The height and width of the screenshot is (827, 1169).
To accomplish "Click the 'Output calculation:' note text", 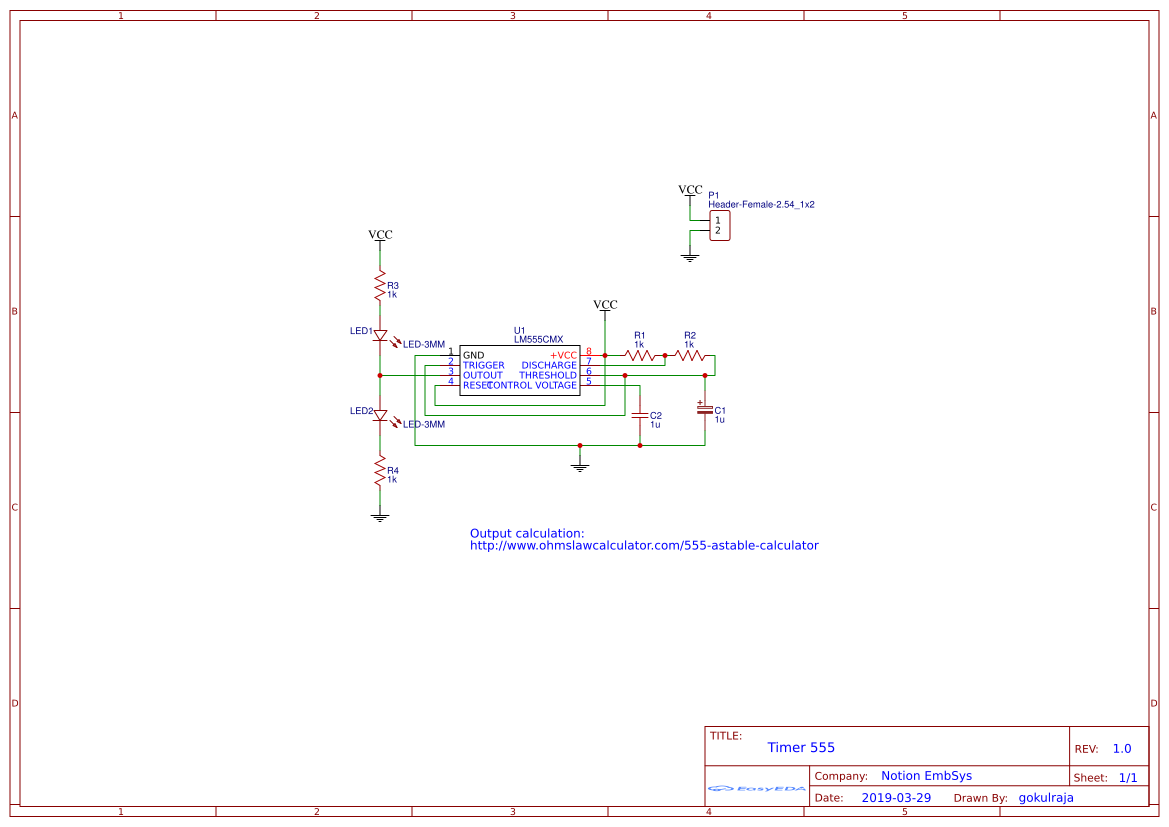I will point(527,534).
